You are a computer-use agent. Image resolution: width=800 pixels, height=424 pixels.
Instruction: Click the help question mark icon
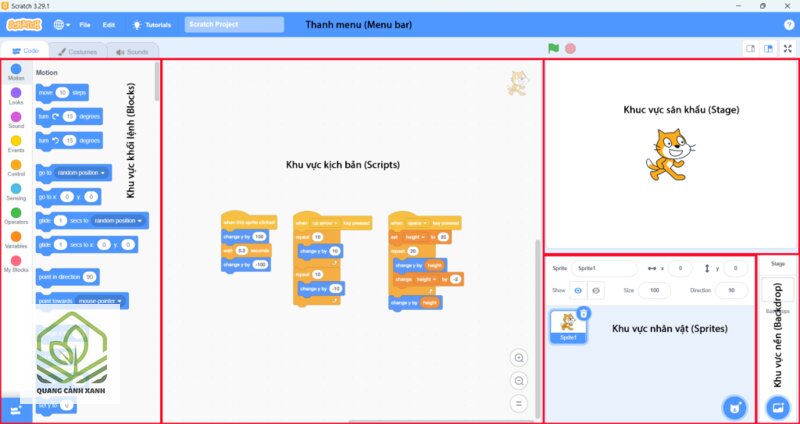(x=789, y=24)
